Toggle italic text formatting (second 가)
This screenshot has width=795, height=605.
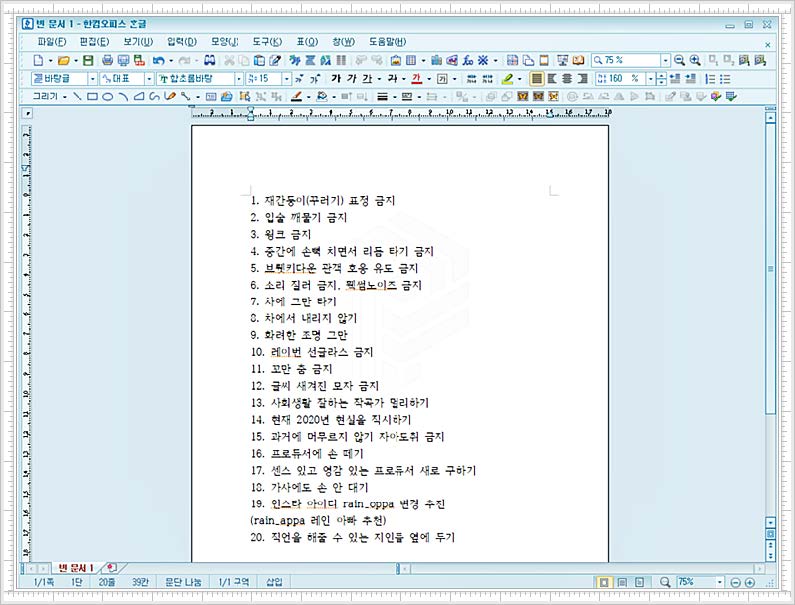[x=351, y=79]
